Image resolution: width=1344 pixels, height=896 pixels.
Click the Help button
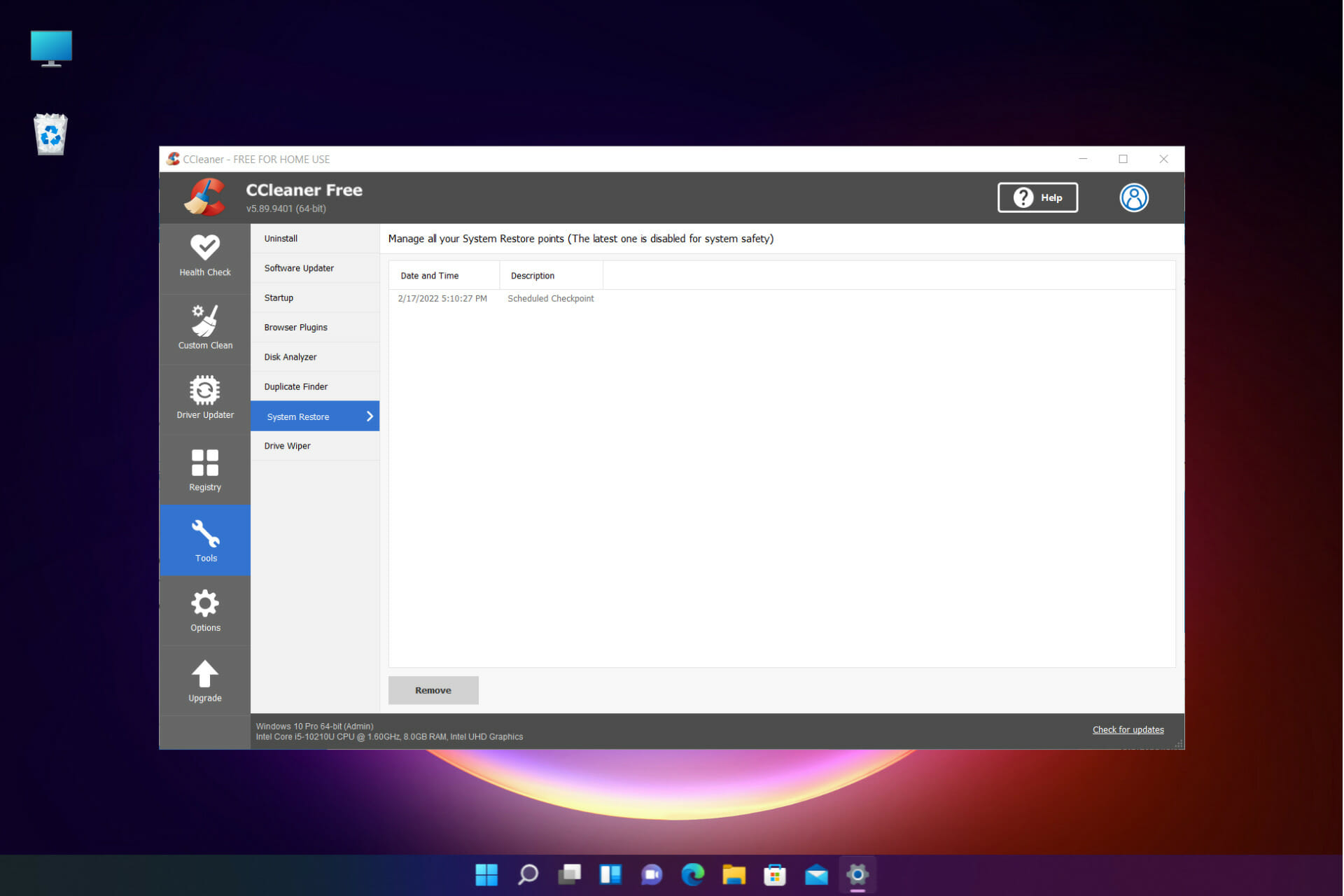point(1039,197)
